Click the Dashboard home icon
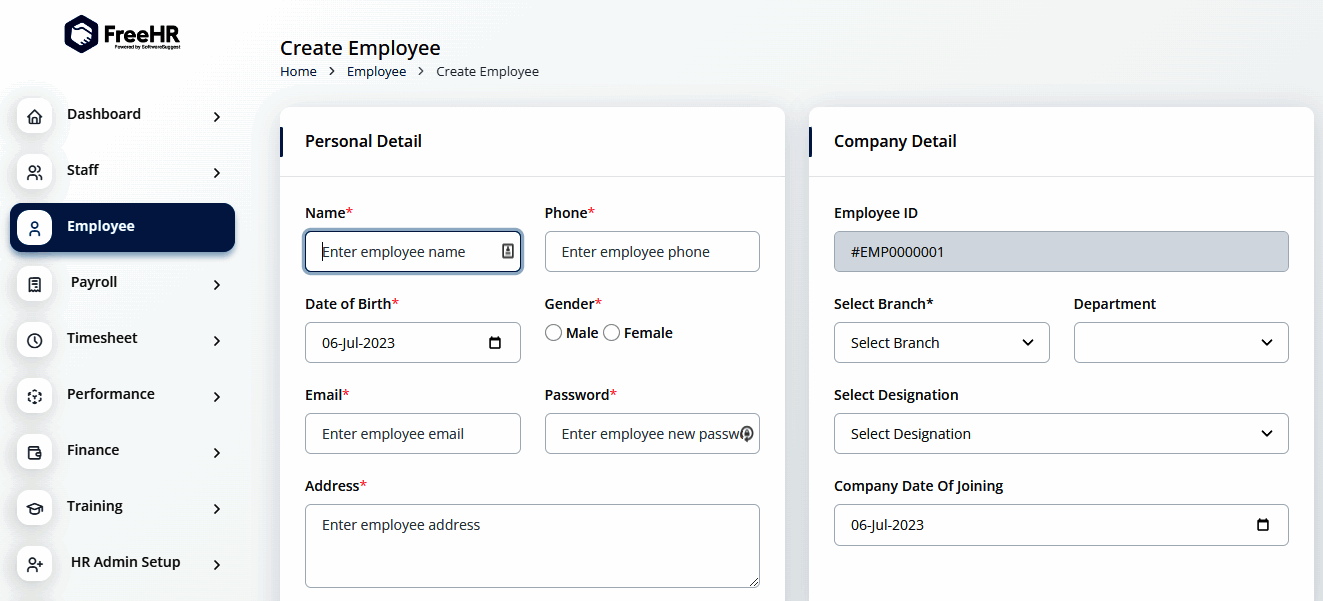 pyautogui.click(x=35, y=117)
